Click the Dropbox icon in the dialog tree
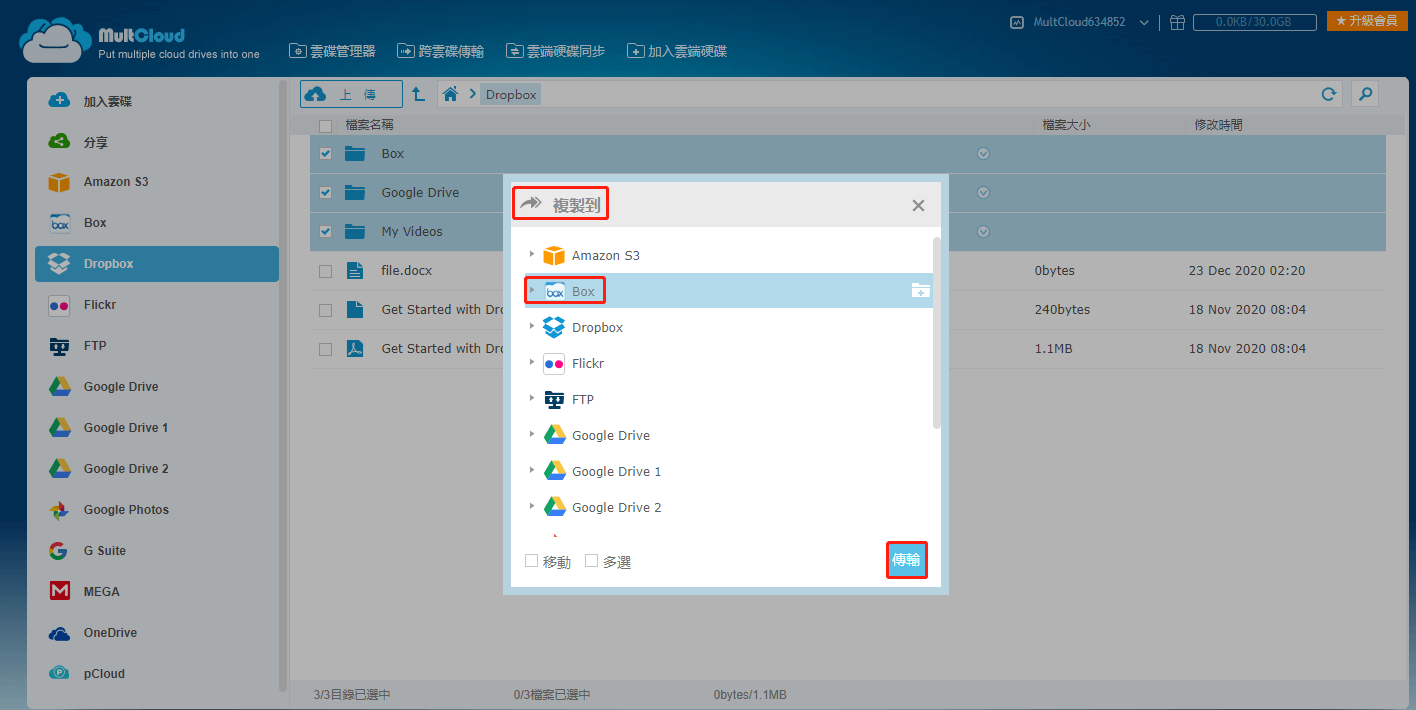 pos(554,327)
